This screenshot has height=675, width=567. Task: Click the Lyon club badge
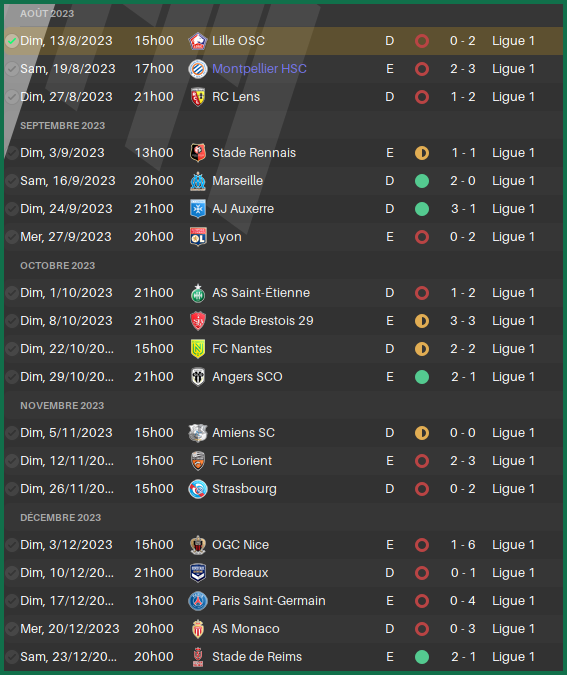[x=198, y=237]
